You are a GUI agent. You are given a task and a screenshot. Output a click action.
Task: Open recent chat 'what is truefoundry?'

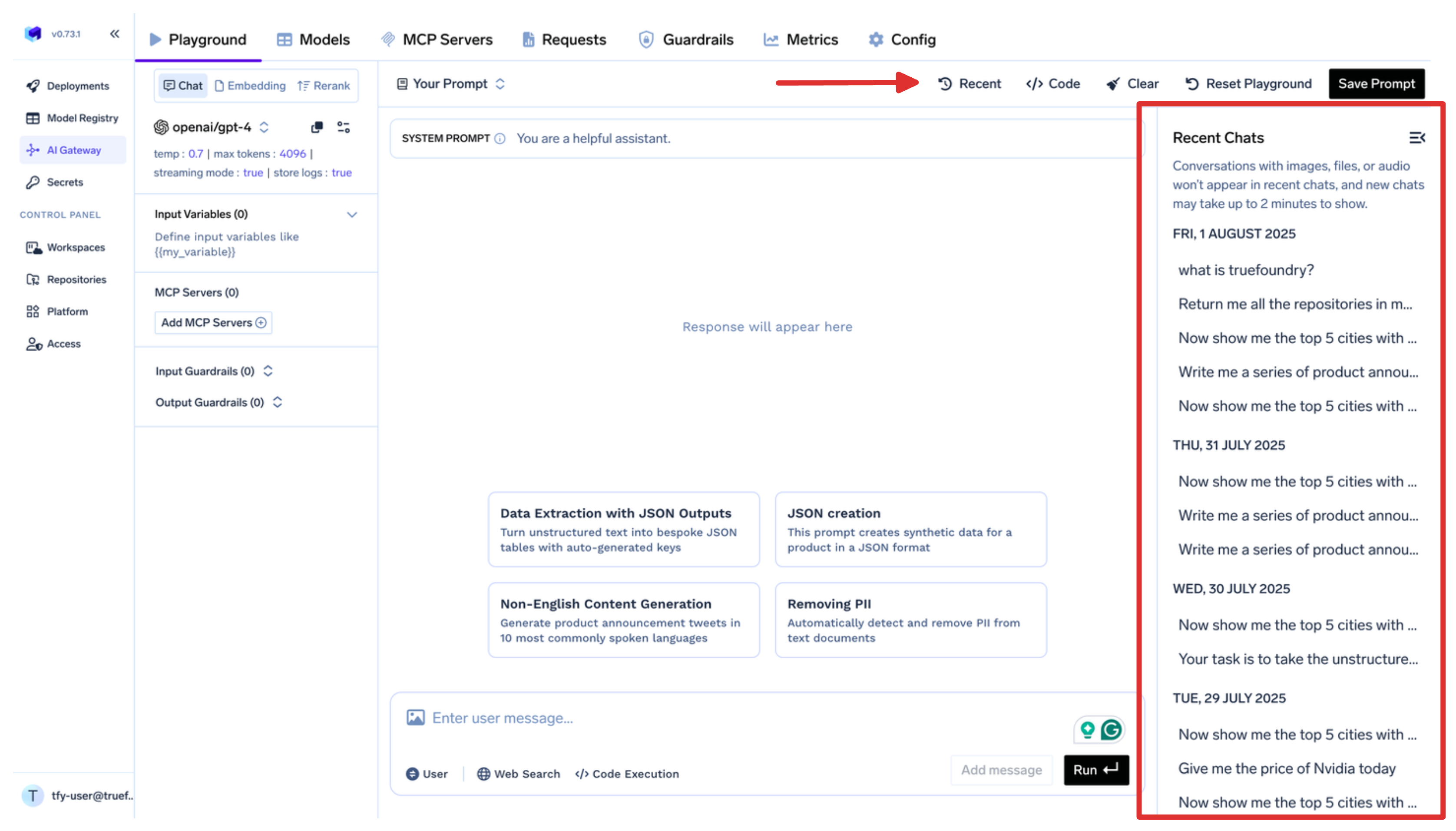click(x=1245, y=270)
